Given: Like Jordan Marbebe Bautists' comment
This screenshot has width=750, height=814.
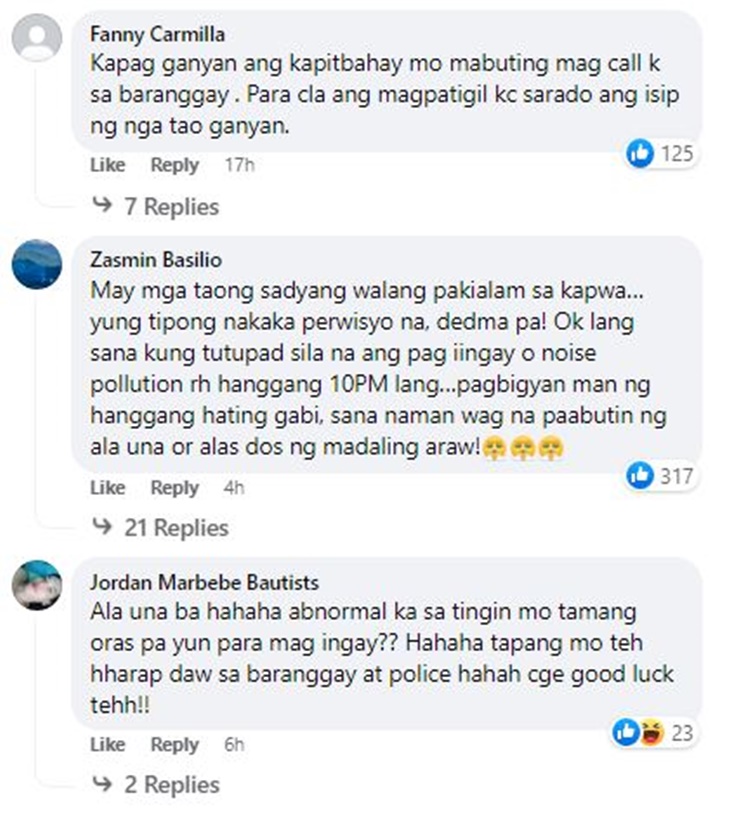Looking at the screenshot, I should pos(108,744).
